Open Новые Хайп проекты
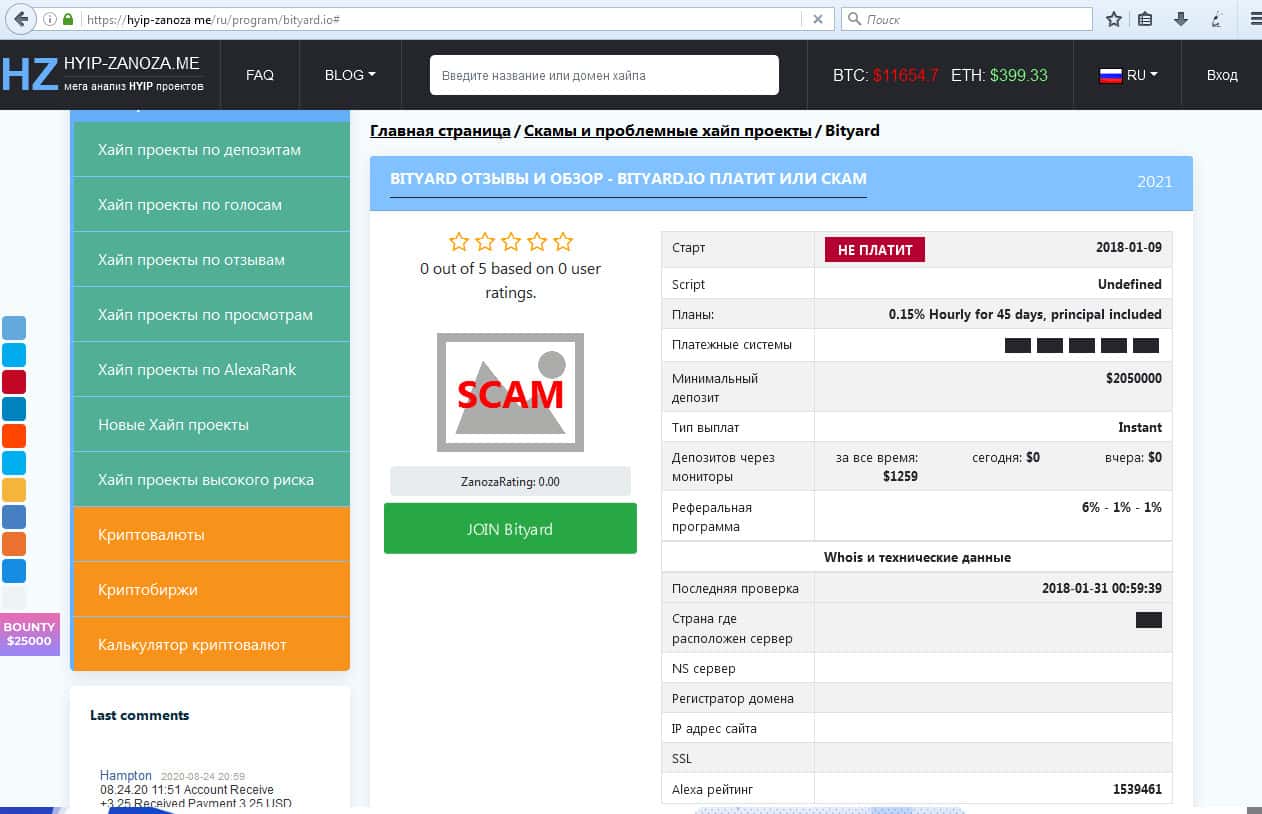 (211, 425)
